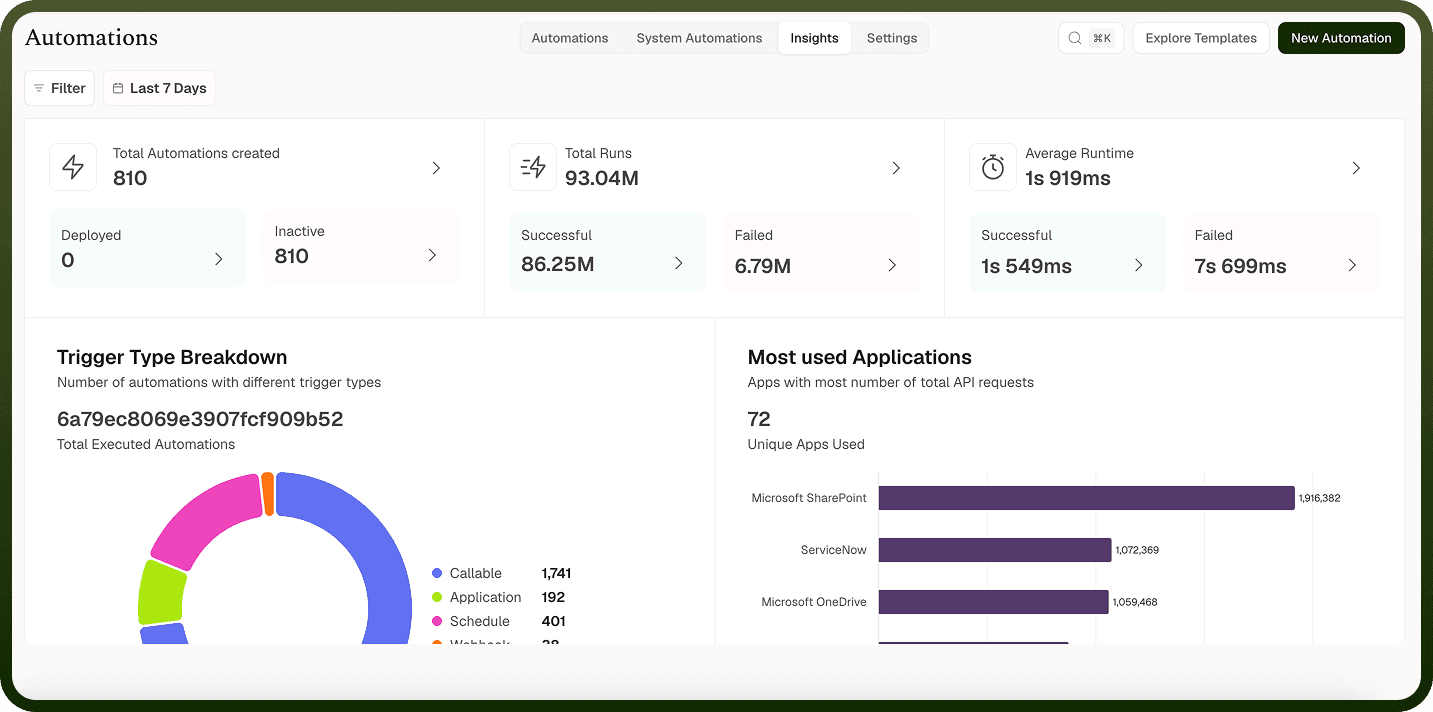Click the magnifier search icon
The width and height of the screenshot is (1433, 712).
click(x=1075, y=38)
